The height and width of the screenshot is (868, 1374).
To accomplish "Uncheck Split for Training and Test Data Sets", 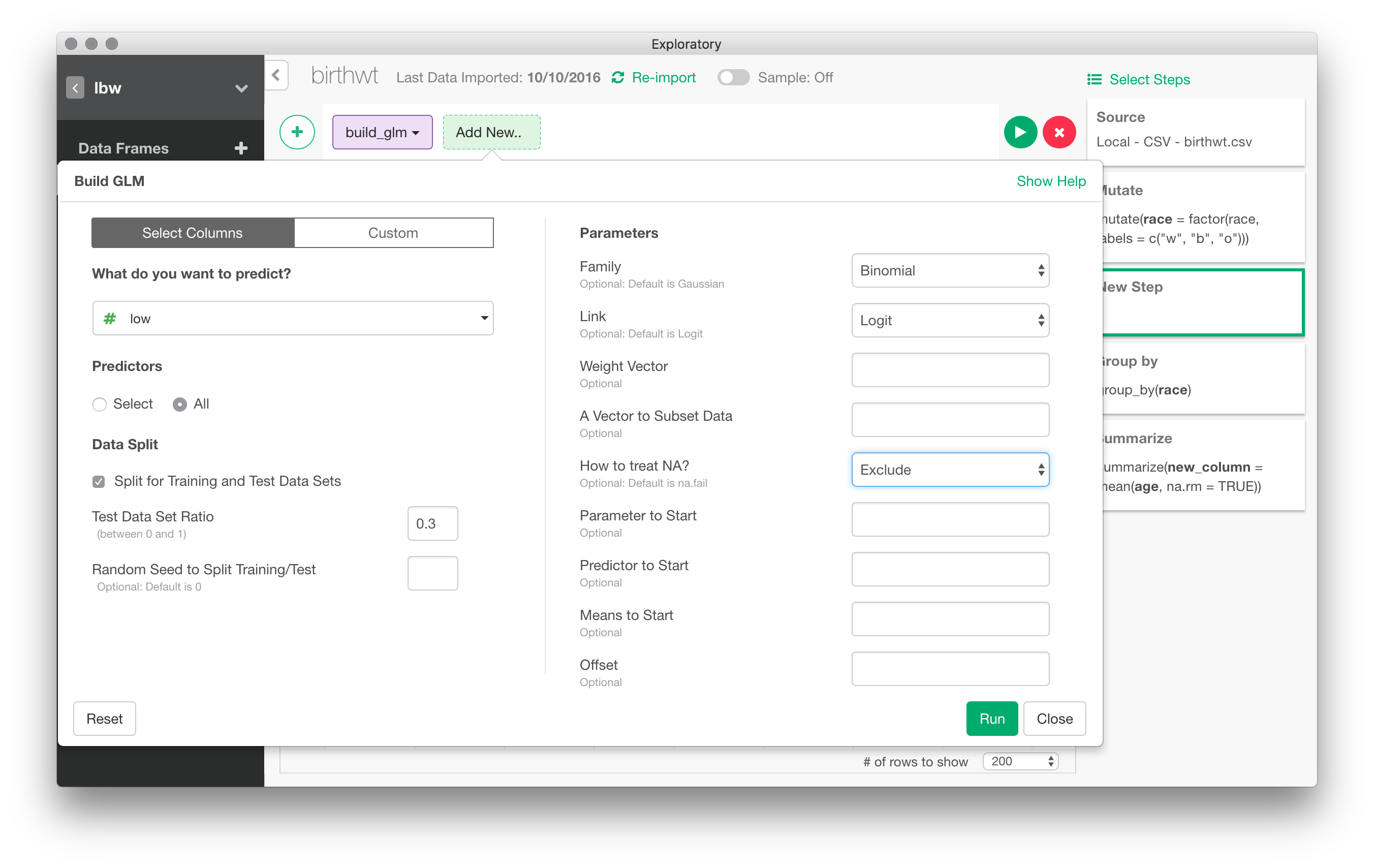I will [99, 482].
